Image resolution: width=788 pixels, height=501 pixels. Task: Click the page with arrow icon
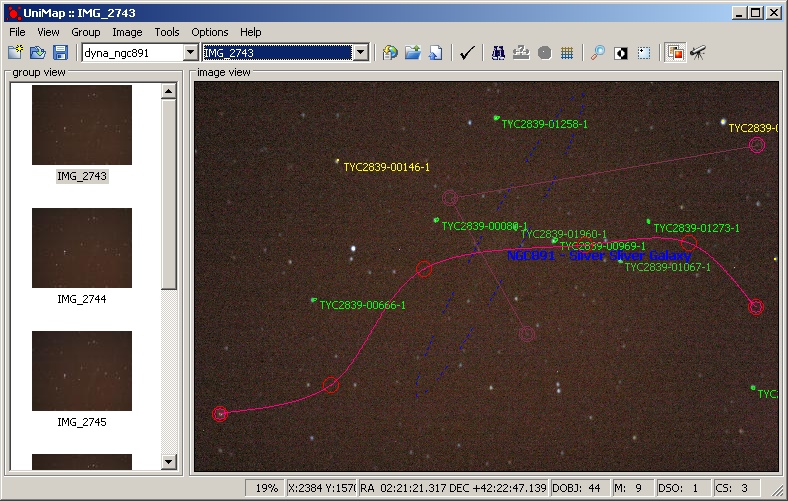click(435, 52)
